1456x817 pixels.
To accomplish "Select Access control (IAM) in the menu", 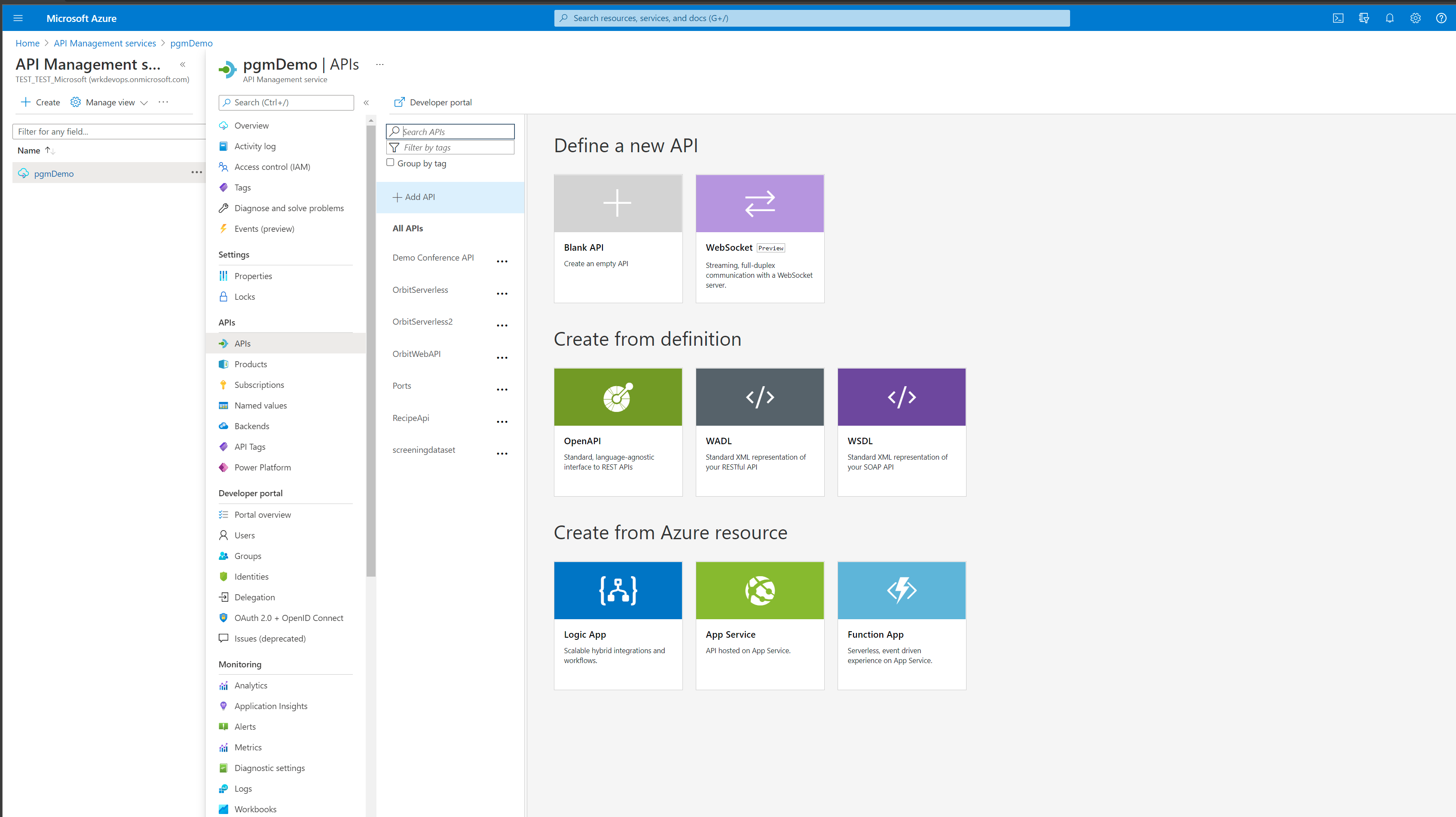I will point(272,167).
